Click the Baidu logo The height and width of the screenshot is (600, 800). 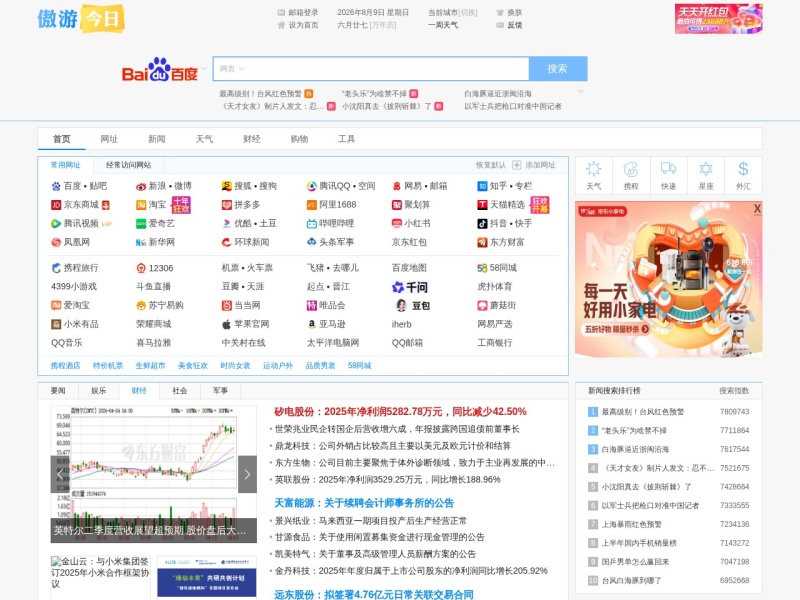click(159, 69)
